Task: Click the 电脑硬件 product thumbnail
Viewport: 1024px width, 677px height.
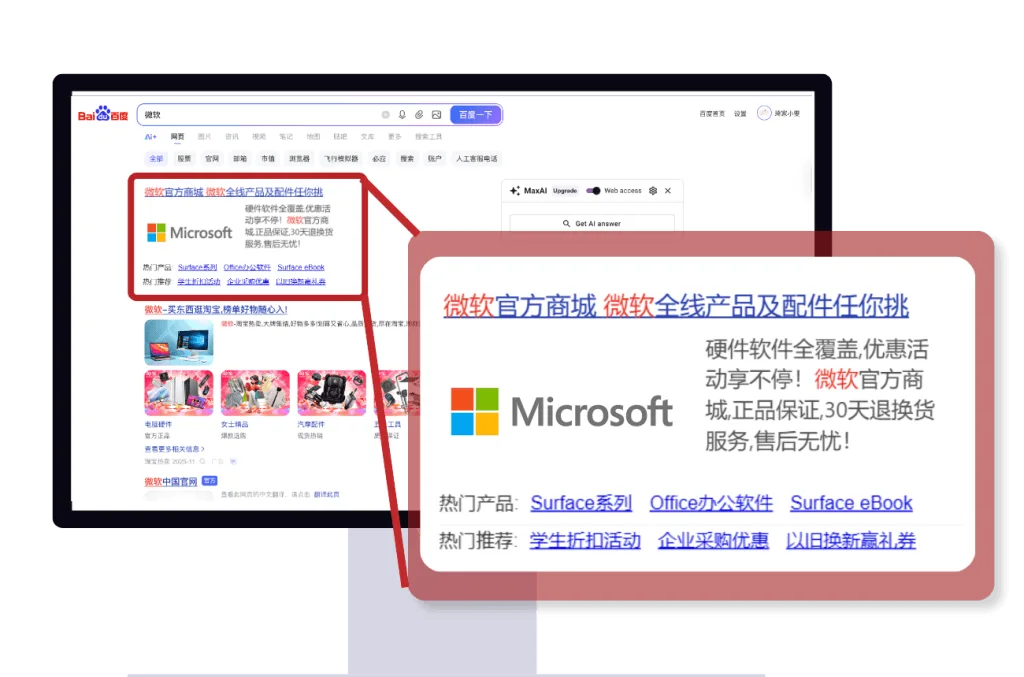Action: [x=178, y=392]
